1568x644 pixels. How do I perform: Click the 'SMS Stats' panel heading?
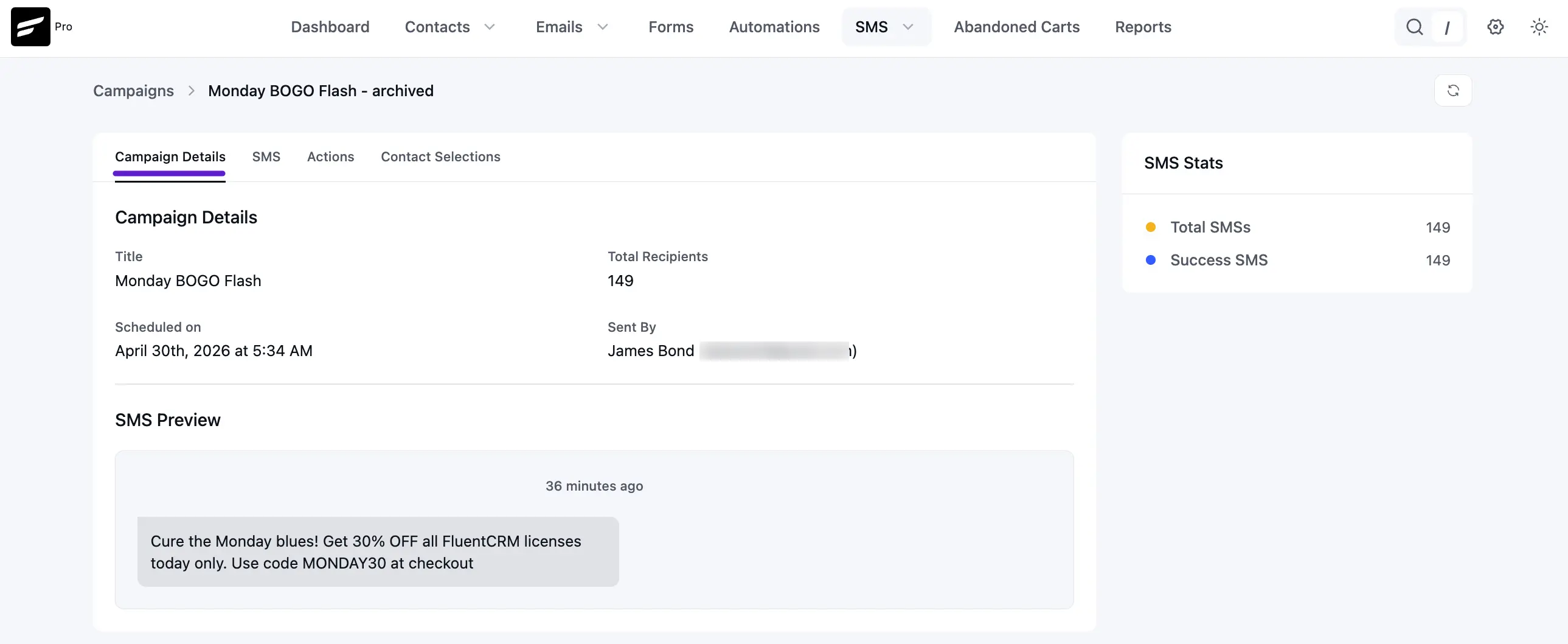tap(1184, 163)
